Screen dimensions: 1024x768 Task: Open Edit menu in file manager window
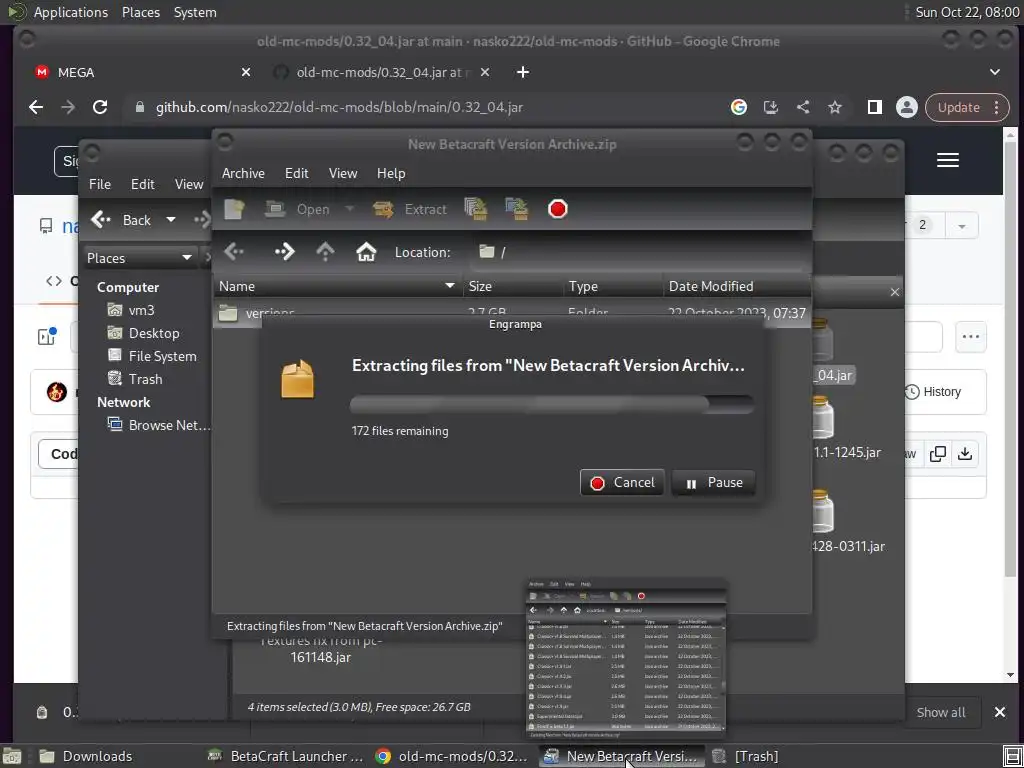[x=142, y=184]
